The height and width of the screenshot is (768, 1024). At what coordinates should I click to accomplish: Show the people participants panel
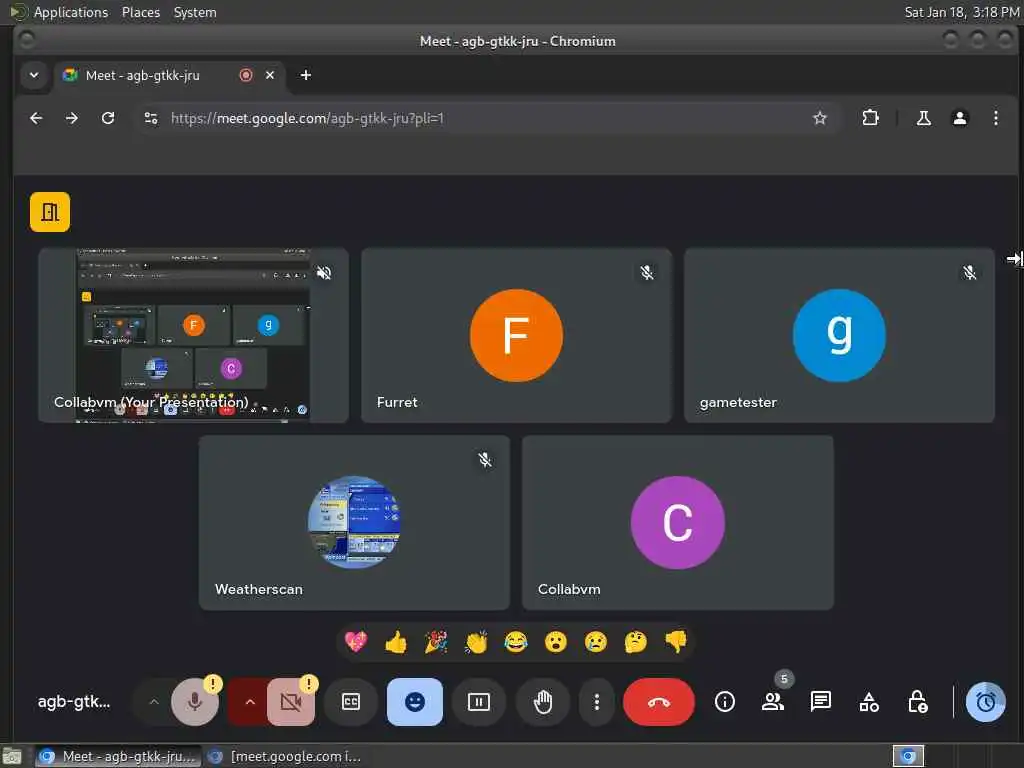point(773,702)
